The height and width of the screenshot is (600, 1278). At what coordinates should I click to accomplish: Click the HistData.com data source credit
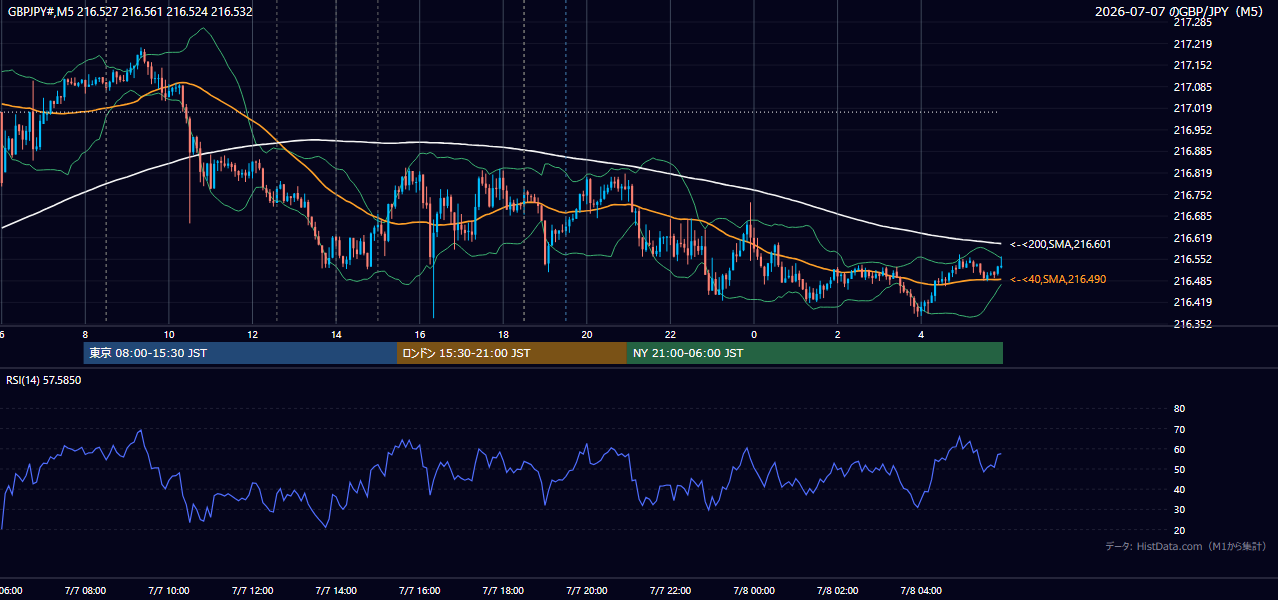[x=1185, y=546]
